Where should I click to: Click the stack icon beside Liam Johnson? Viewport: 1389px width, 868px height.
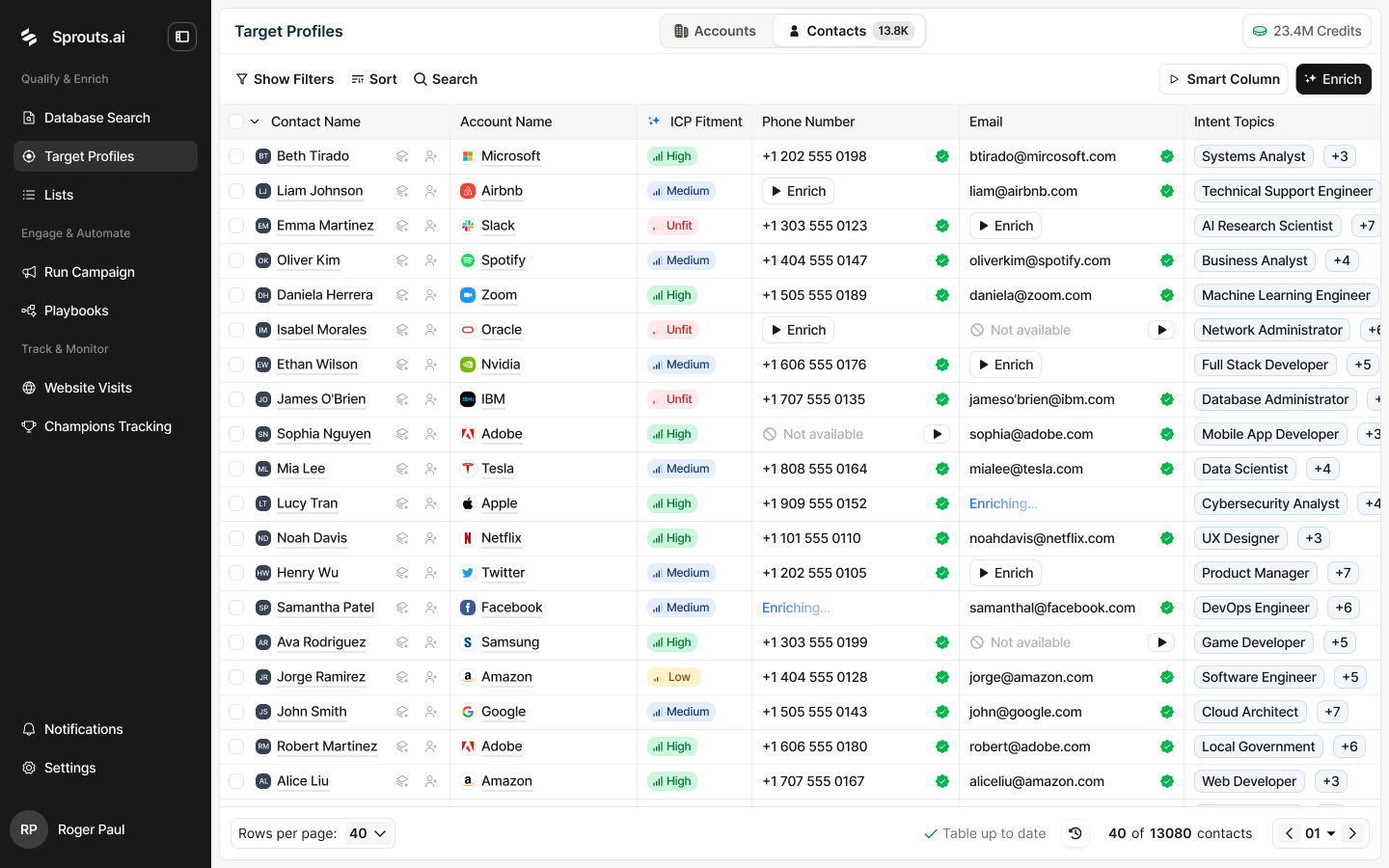tap(402, 191)
